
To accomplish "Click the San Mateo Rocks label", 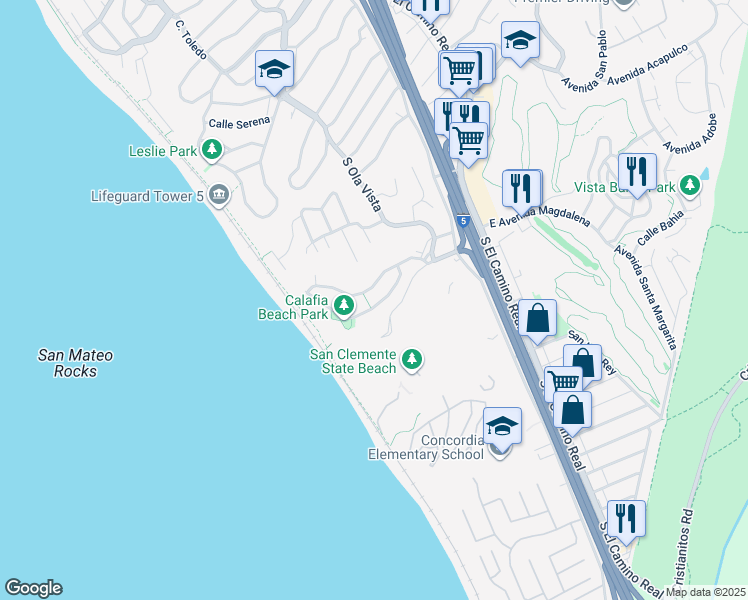I will pos(75,363).
